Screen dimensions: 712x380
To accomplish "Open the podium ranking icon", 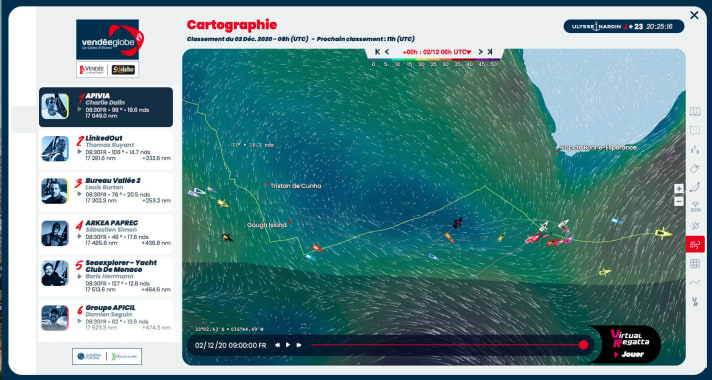I will 695,149.
